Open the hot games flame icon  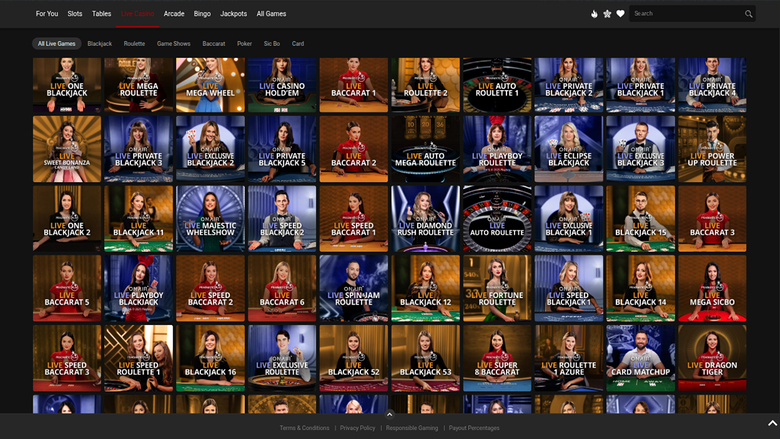pyautogui.click(x=594, y=14)
